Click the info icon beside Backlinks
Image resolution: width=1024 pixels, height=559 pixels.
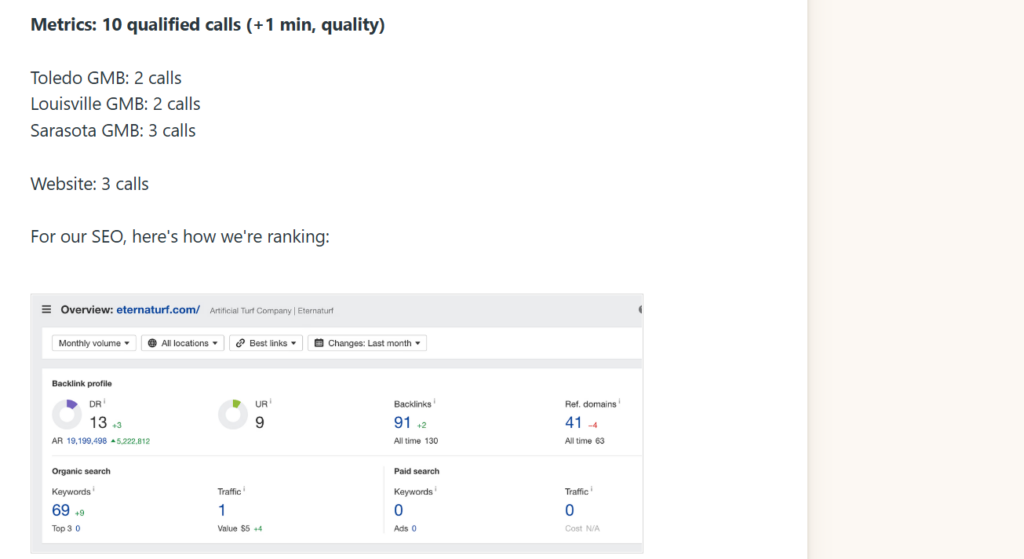[x=434, y=402]
